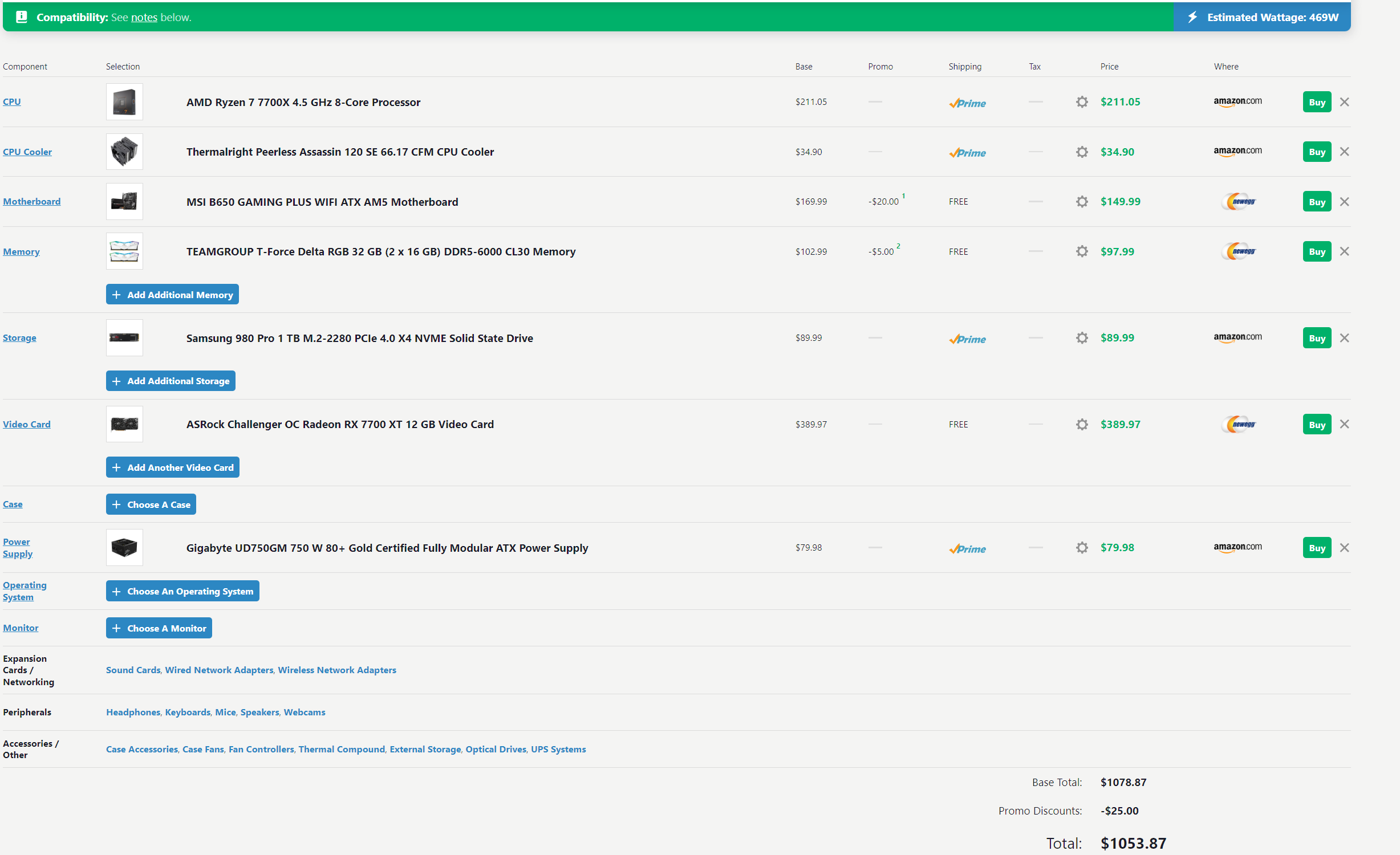Viewport: 1400px width, 855px height.
Task: Open the Memory component link
Action: (21, 251)
